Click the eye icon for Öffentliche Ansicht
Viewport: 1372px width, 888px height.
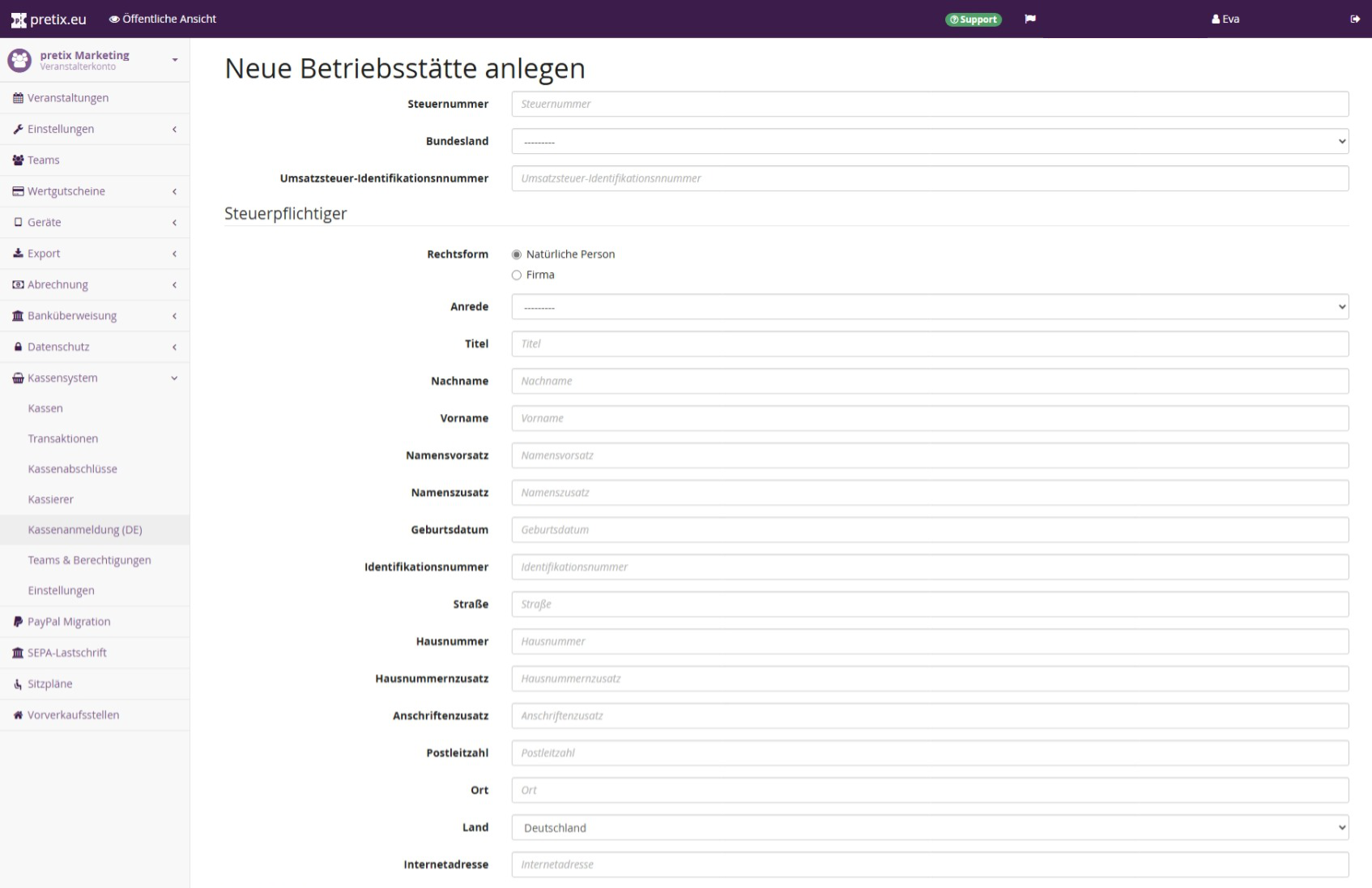(114, 19)
